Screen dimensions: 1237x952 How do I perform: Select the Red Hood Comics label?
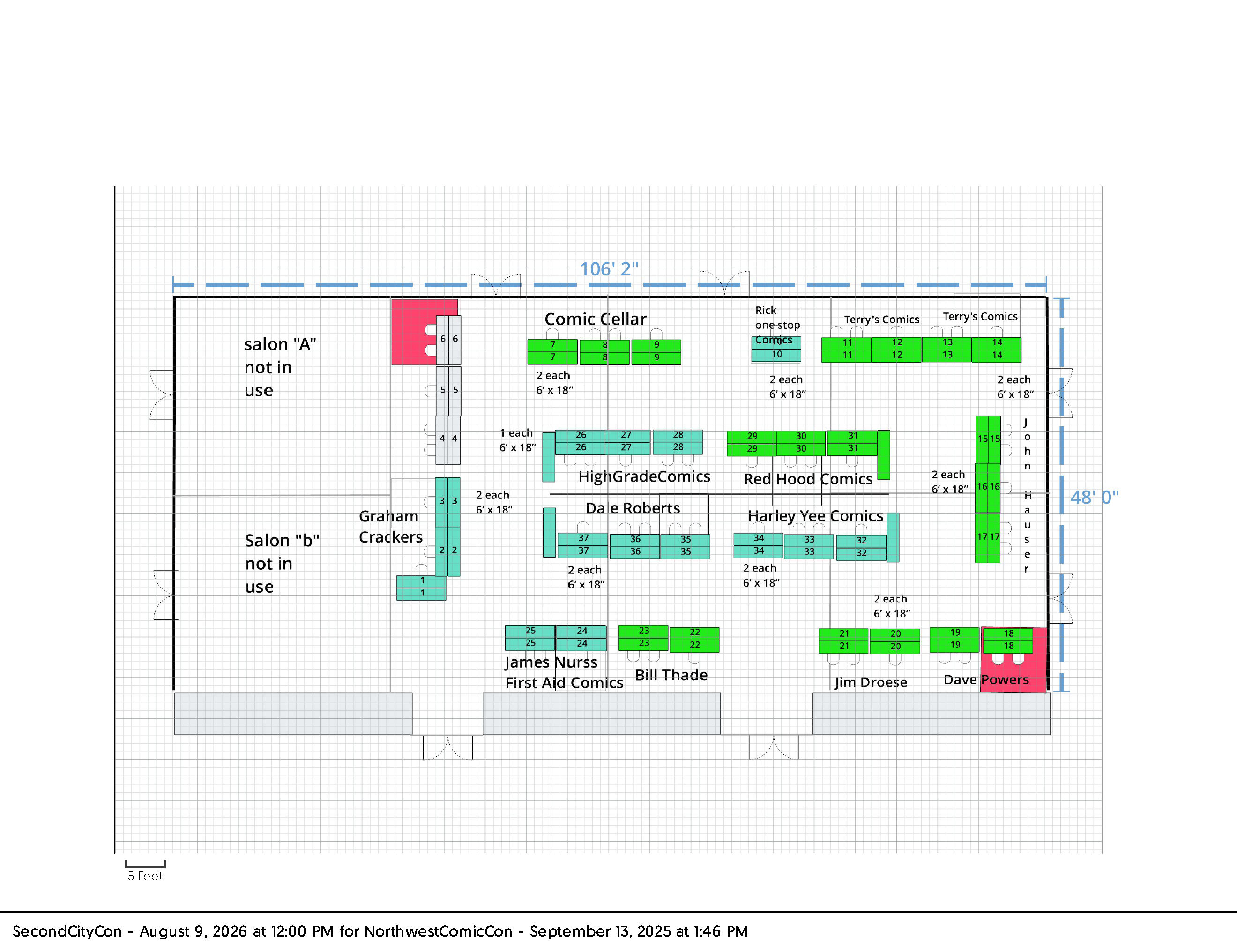(808, 479)
